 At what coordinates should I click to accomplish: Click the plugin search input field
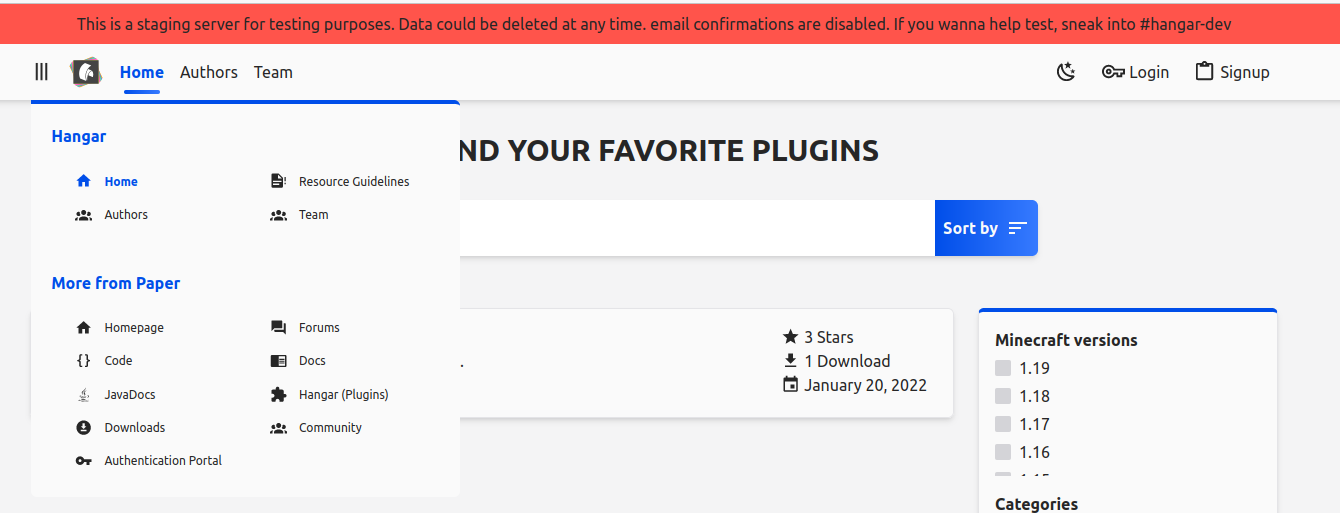click(x=697, y=228)
